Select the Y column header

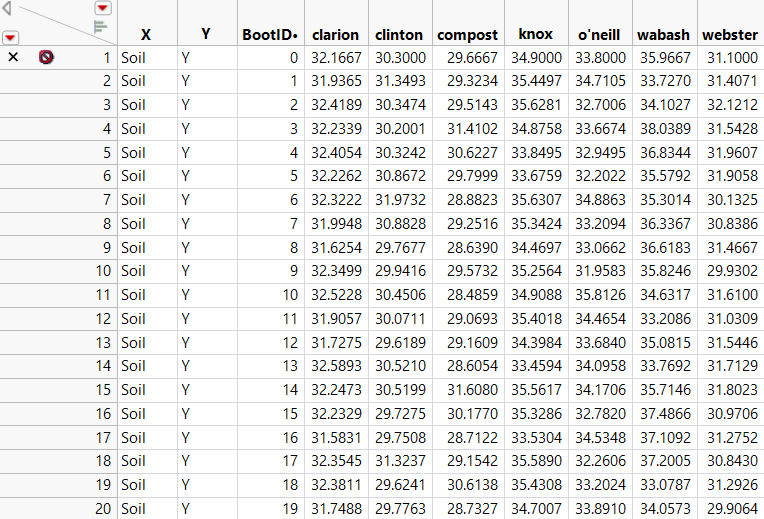pyautogui.click(x=206, y=34)
